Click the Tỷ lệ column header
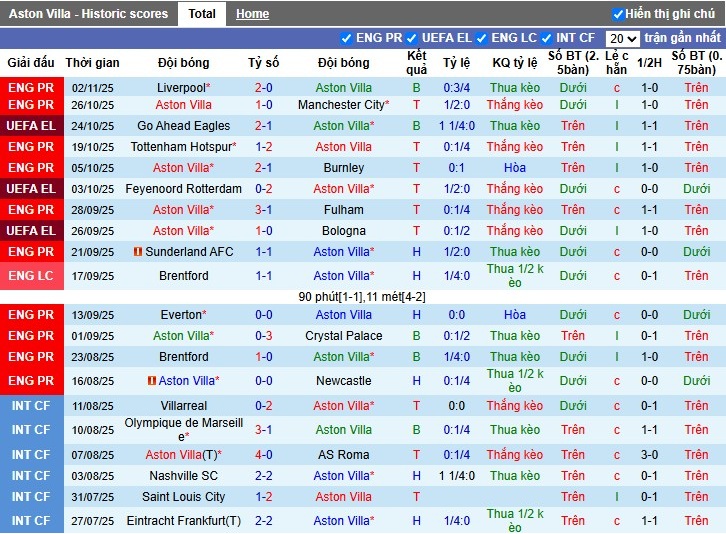726x534 pixels. coord(456,63)
